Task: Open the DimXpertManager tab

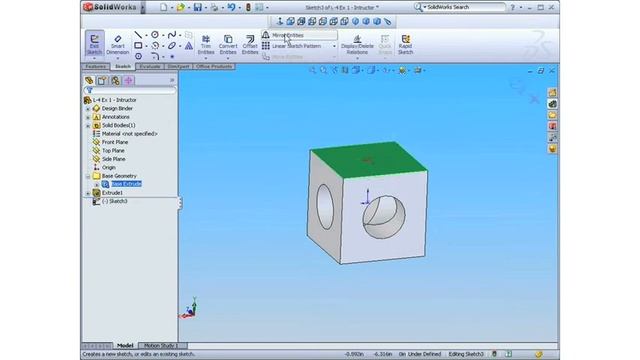Action: pos(129,80)
